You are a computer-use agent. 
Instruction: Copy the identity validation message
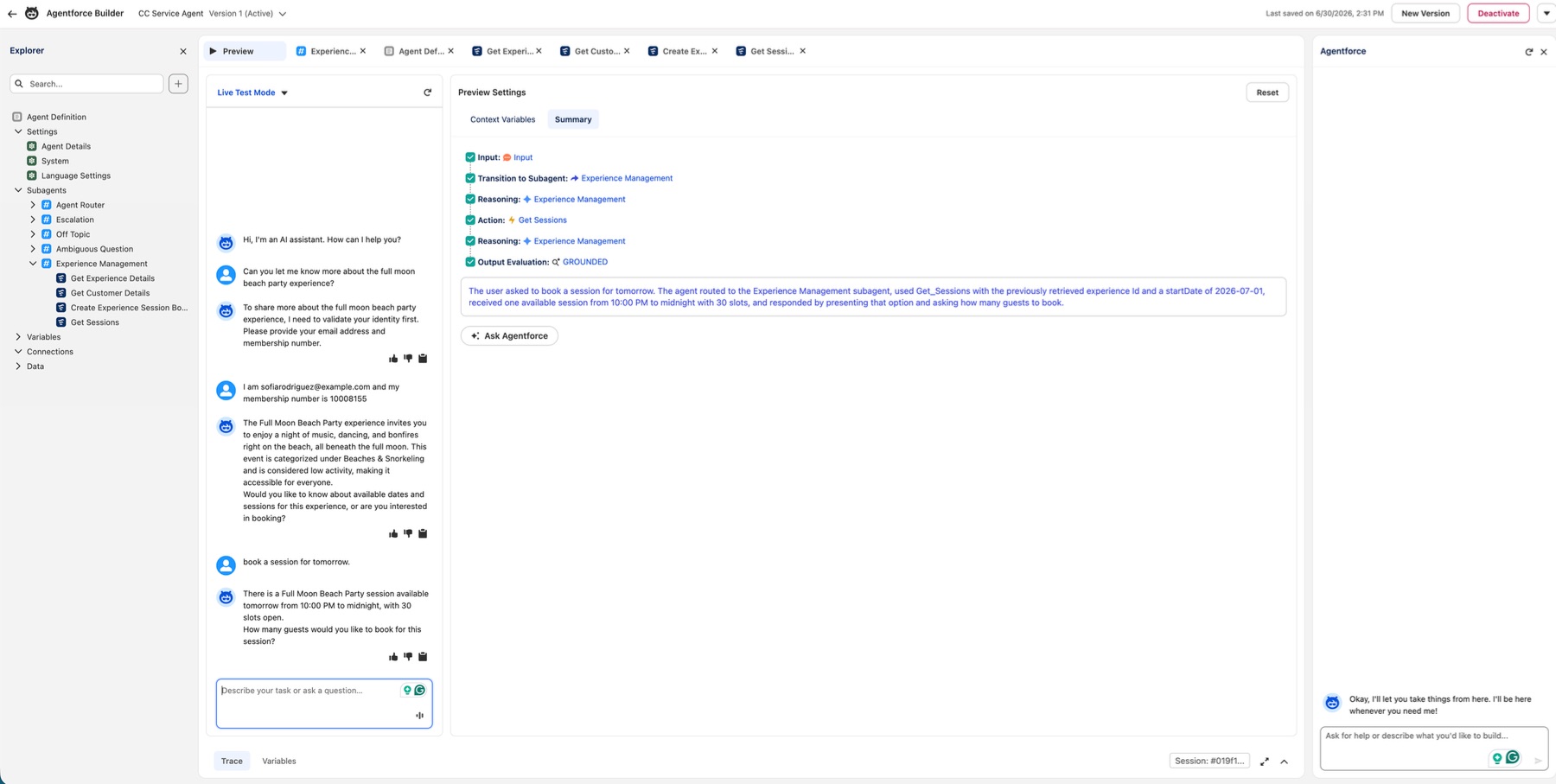click(x=423, y=359)
